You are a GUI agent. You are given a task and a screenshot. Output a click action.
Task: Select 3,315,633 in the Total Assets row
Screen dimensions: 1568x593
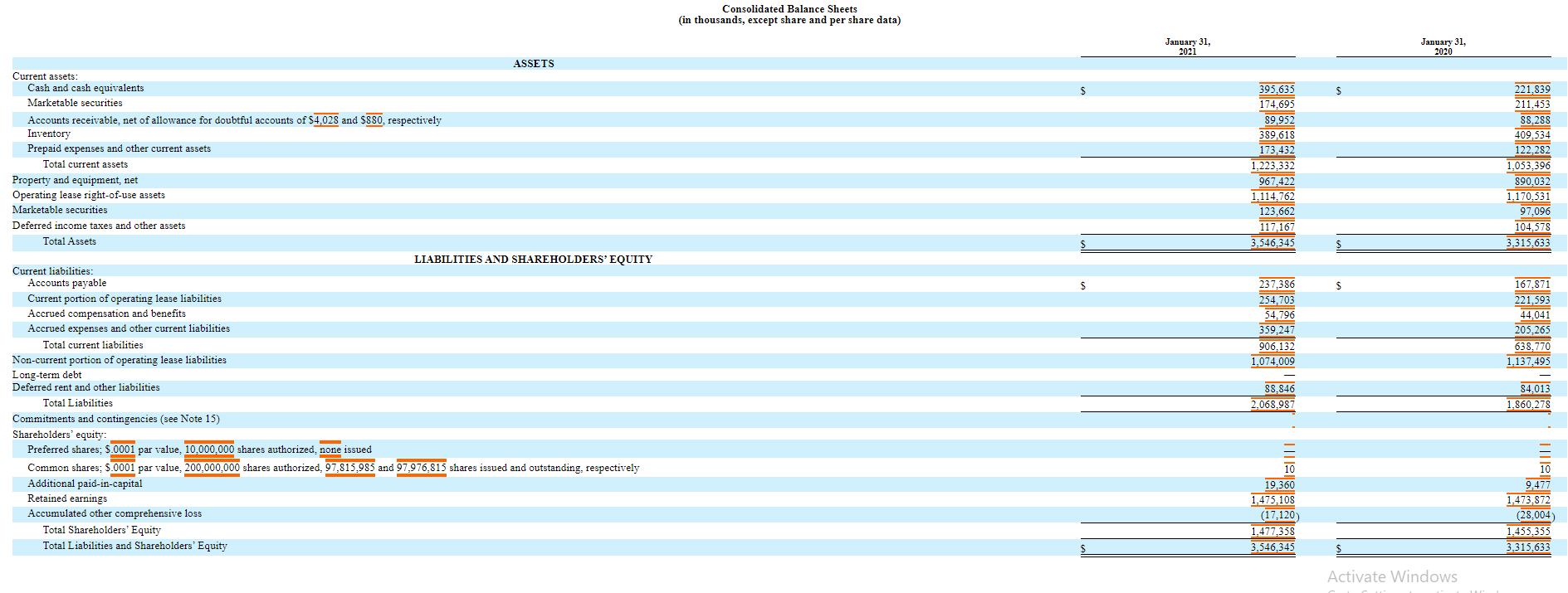tap(1528, 243)
